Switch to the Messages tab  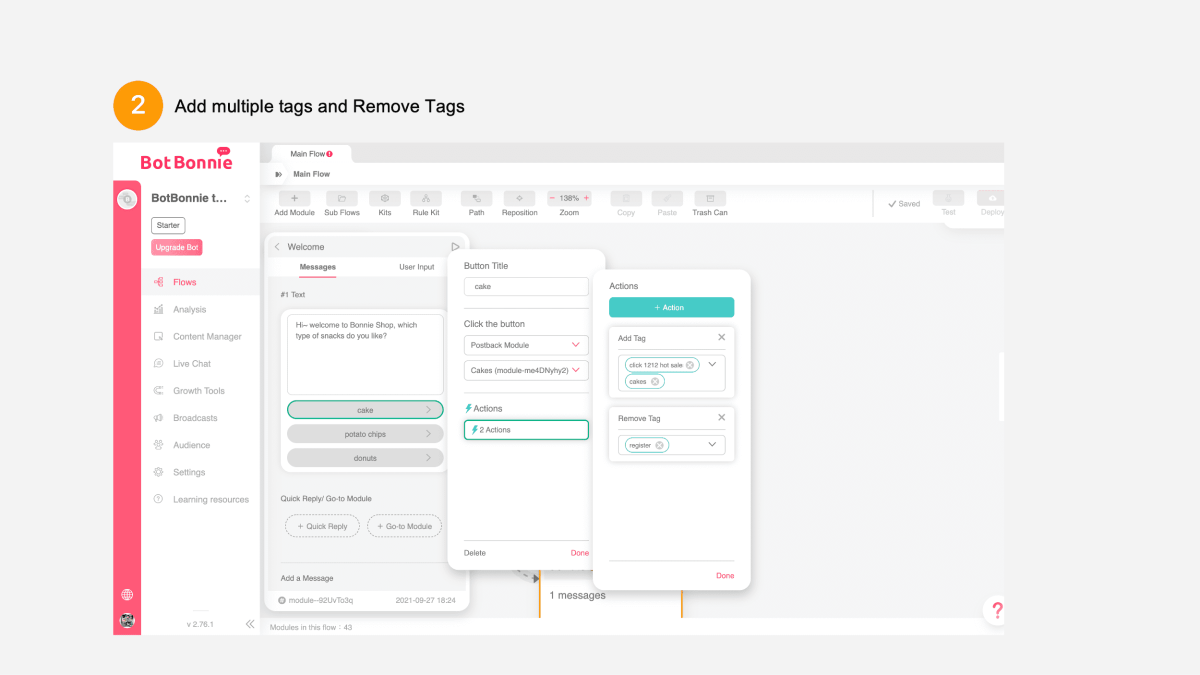click(x=318, y=267)
